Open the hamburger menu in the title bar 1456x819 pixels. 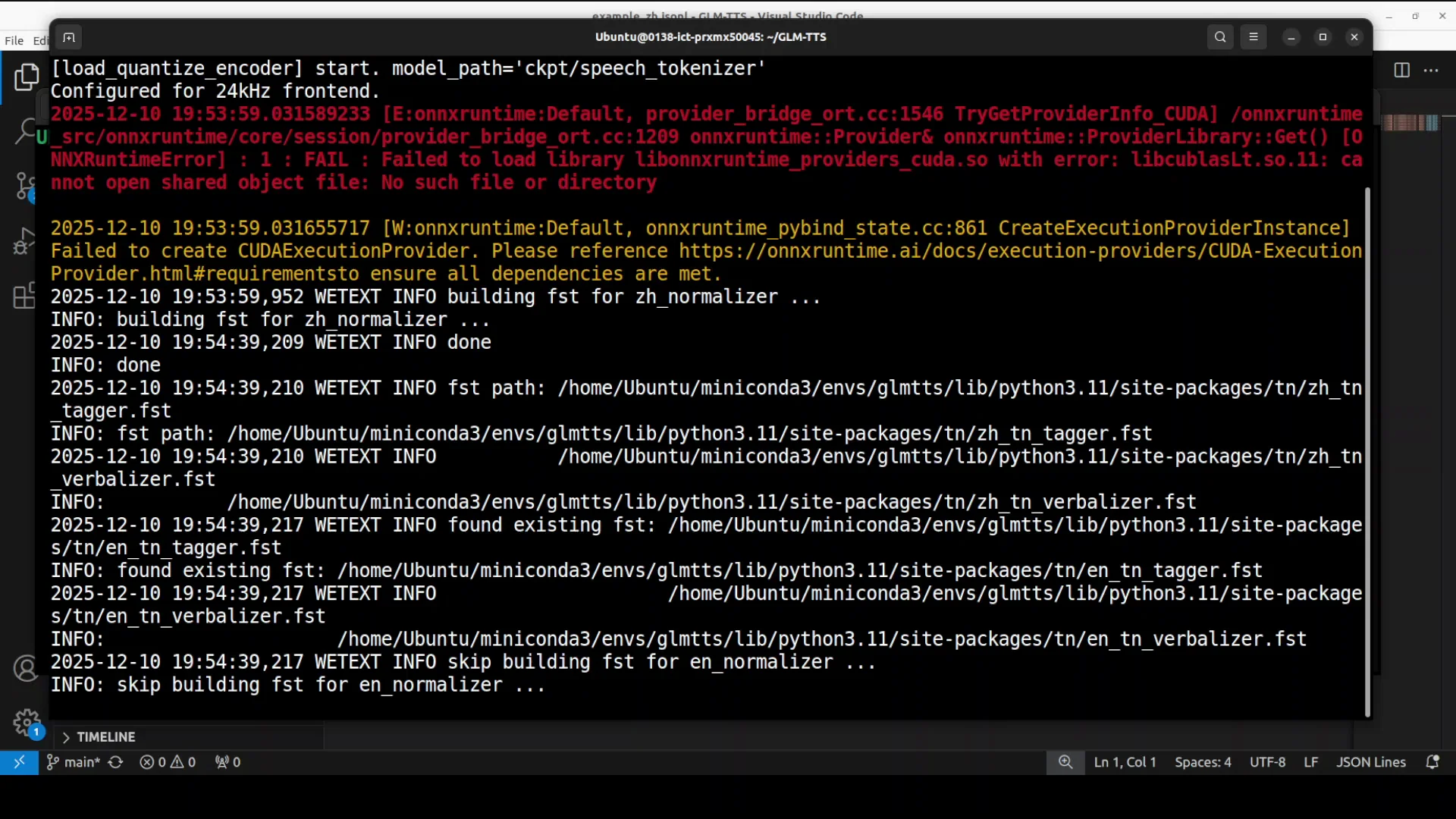tap(1254, 36)
